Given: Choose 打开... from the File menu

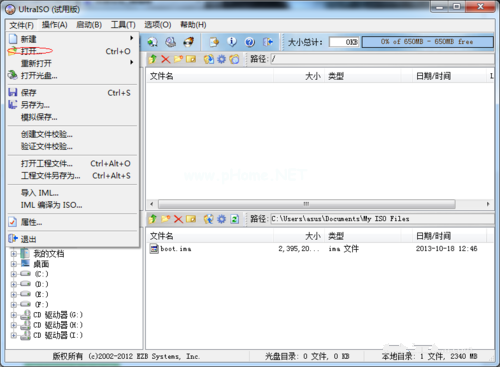Looking at the screenshot, I should 73,51.
